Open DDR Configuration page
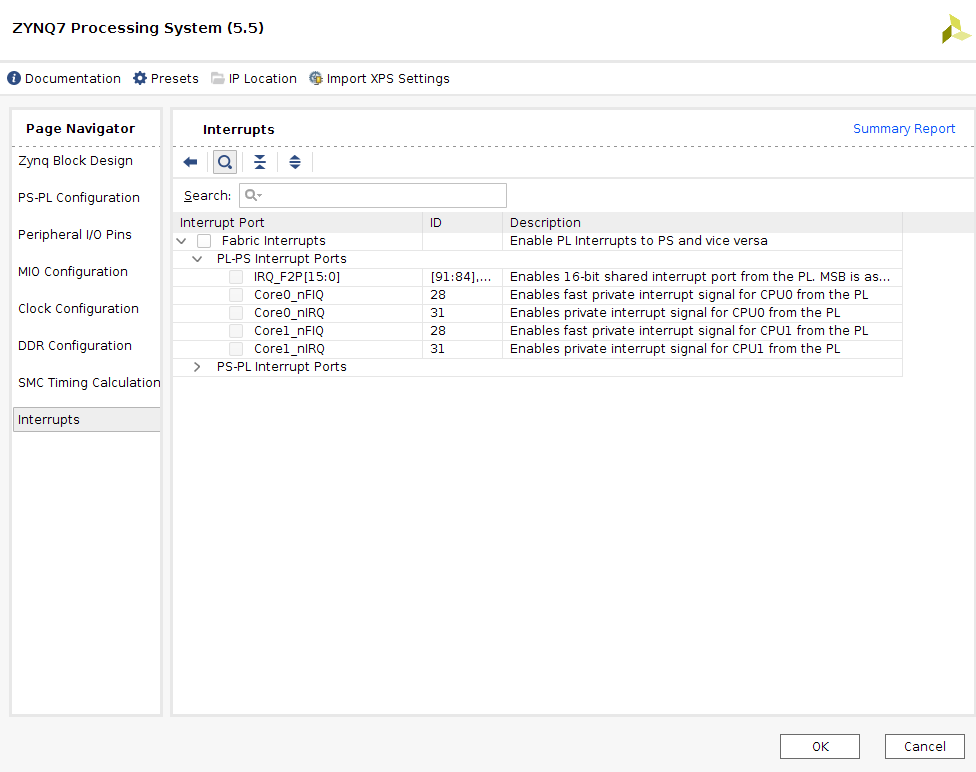This screenshot has height=772, width=976. click(75, 346)
